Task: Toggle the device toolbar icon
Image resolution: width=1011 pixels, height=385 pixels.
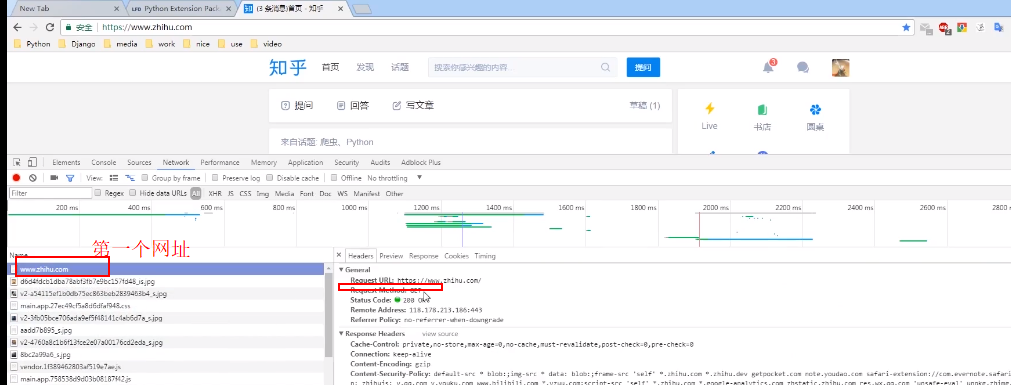Action: tap(32, 163)
